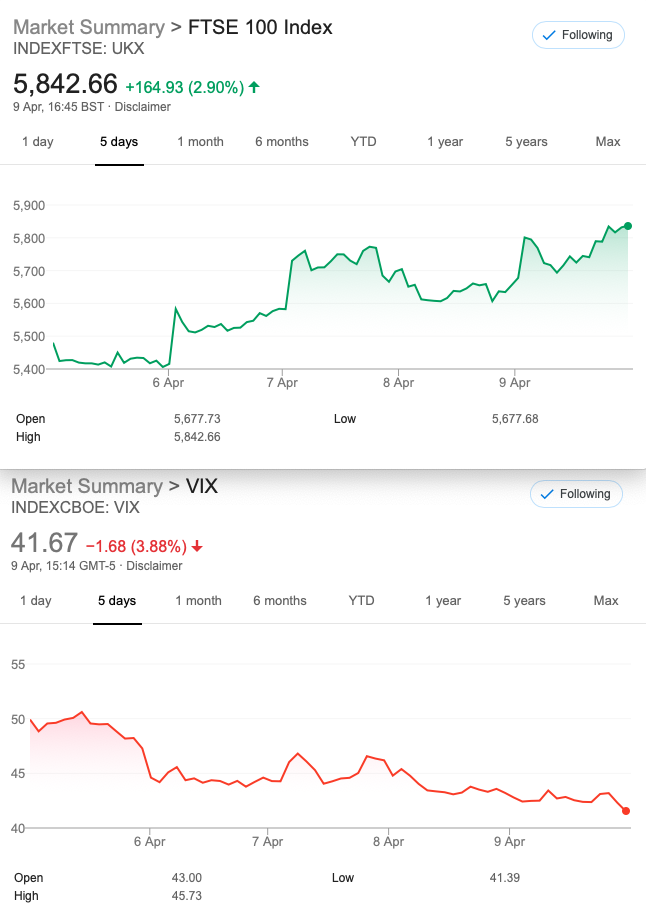The width and height of the screenshot is (646, 903).
Task: Click the 55 axis label on VIX chart
Action: pyautogui.click(x=18, y=665)
